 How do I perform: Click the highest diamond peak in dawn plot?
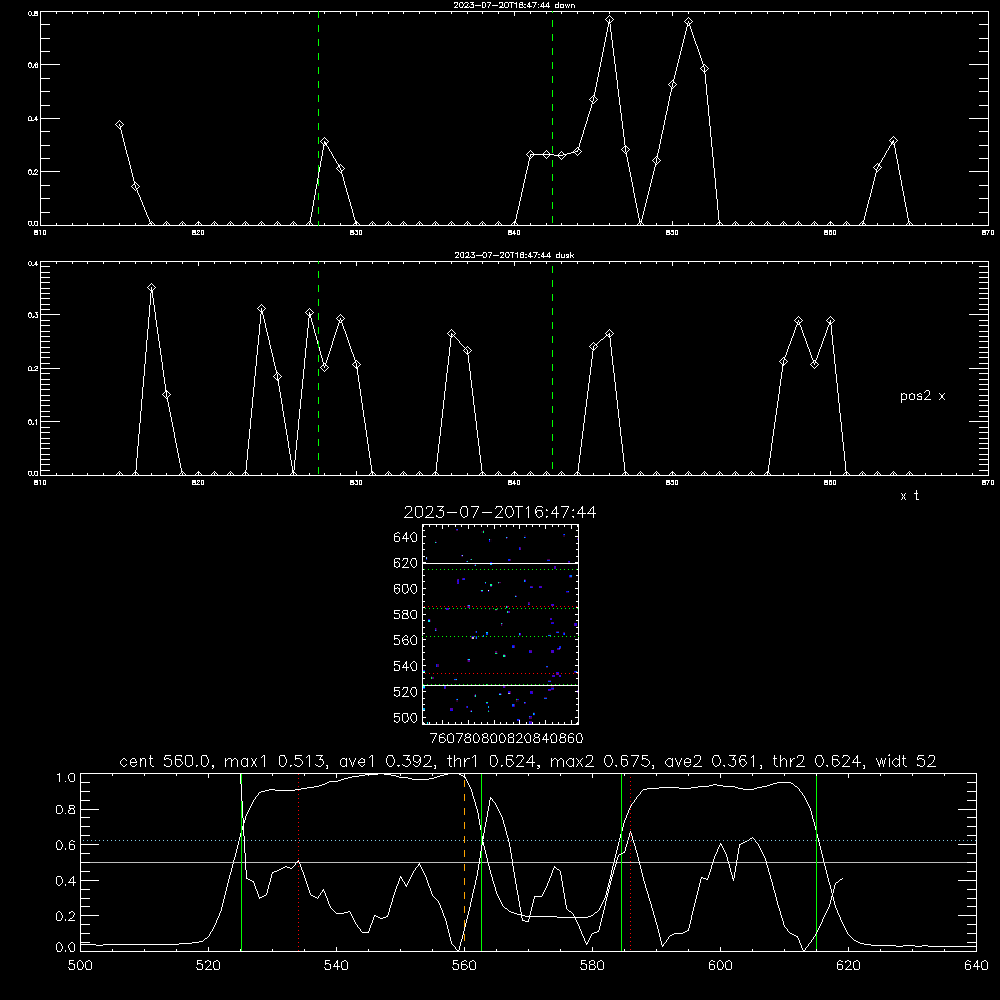(610, 20)
